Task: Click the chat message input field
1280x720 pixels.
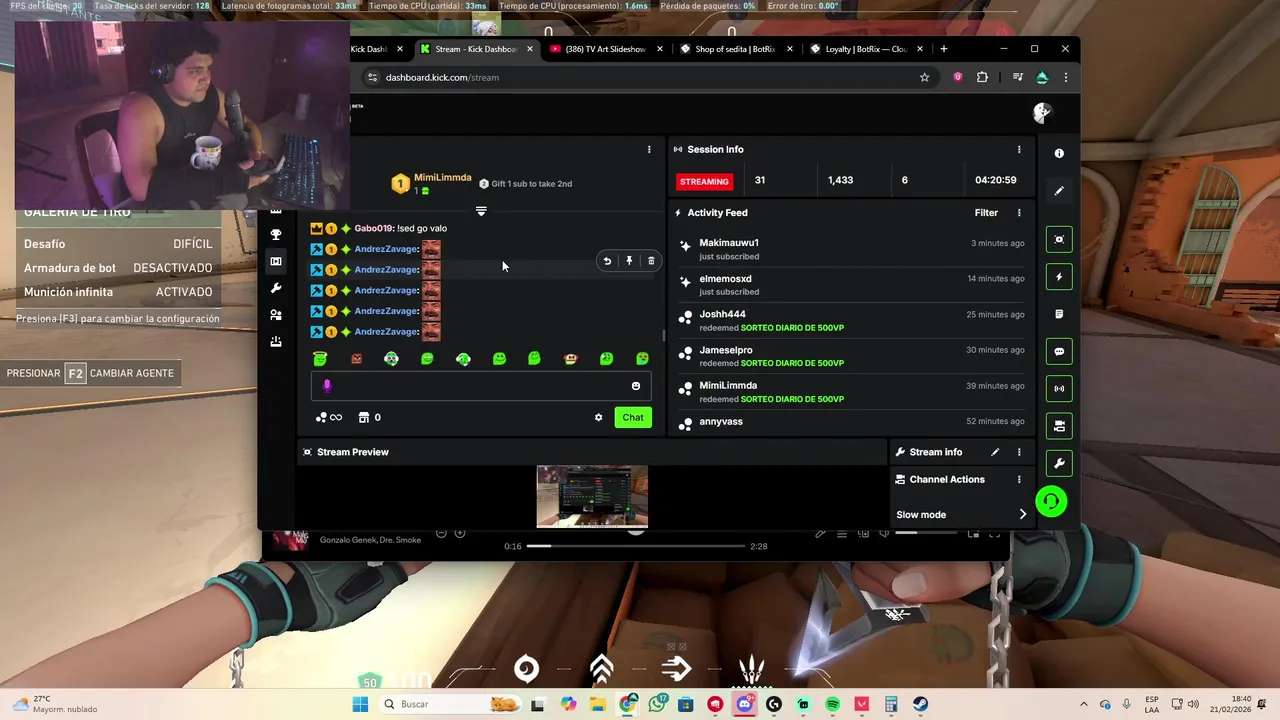Action: (x=481, y=386)
